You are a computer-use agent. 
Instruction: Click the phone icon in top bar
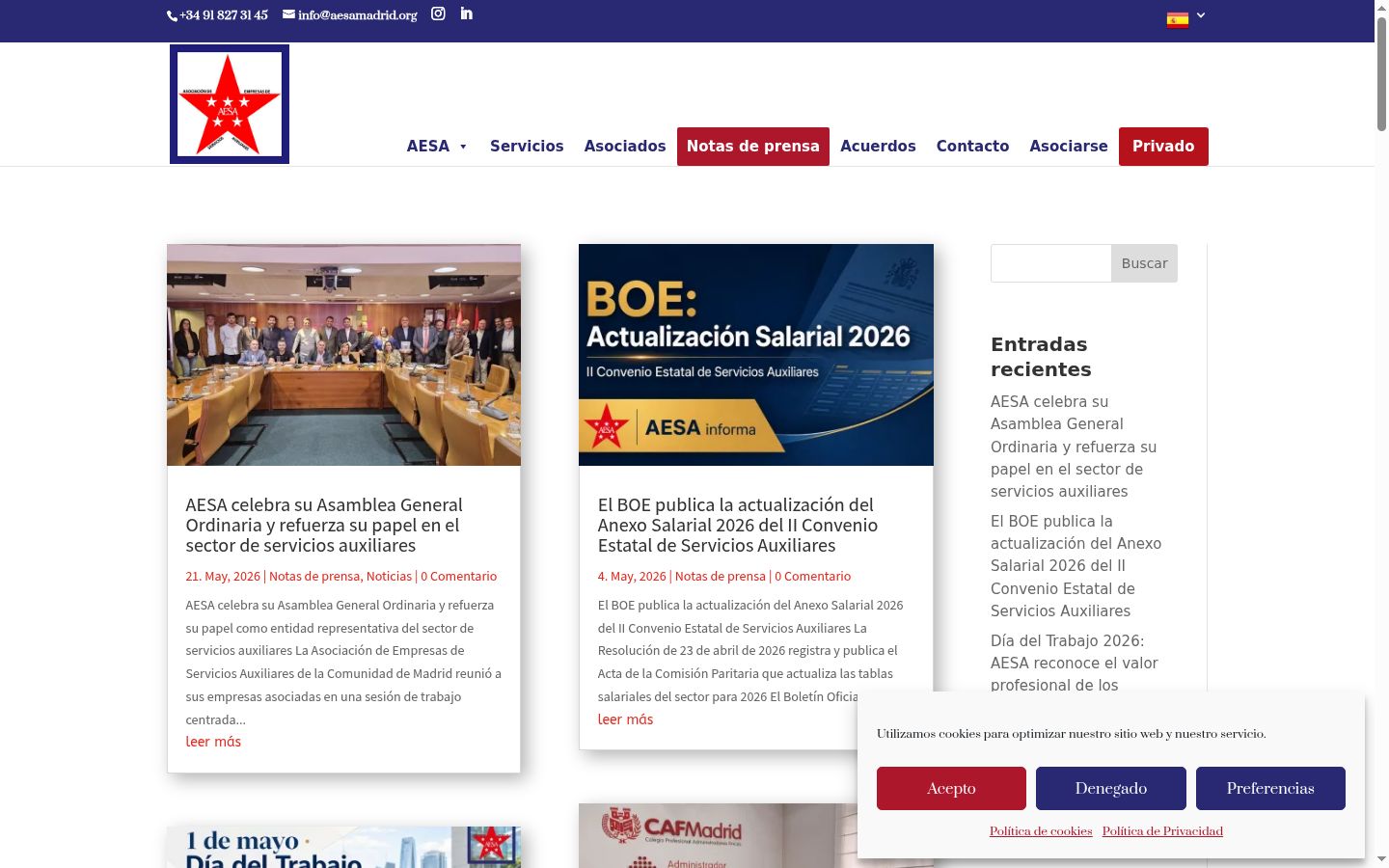pyautogui.click(x=173, y=15)
